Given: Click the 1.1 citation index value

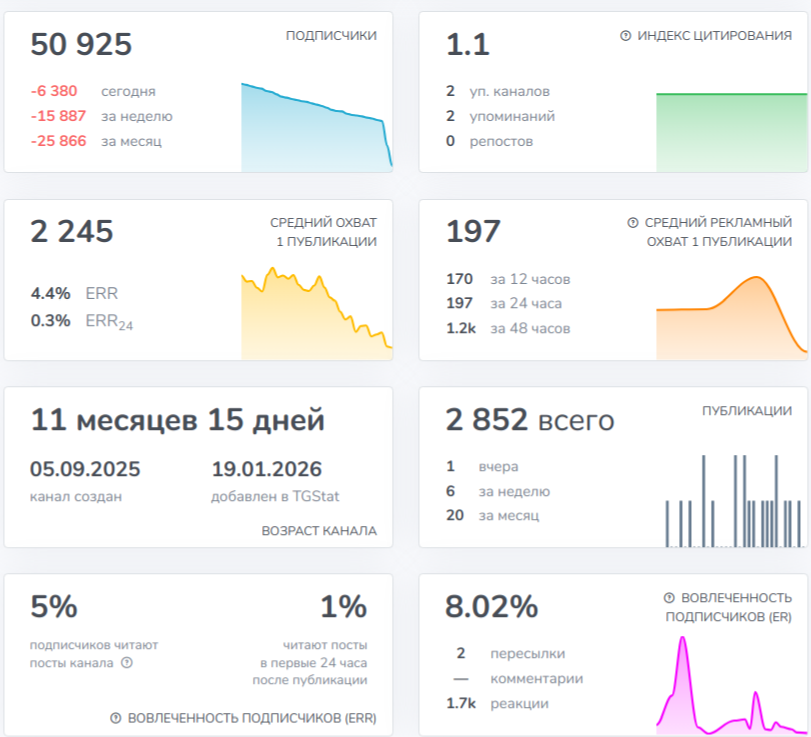Looking at the screenshot, I should [468, 44].
